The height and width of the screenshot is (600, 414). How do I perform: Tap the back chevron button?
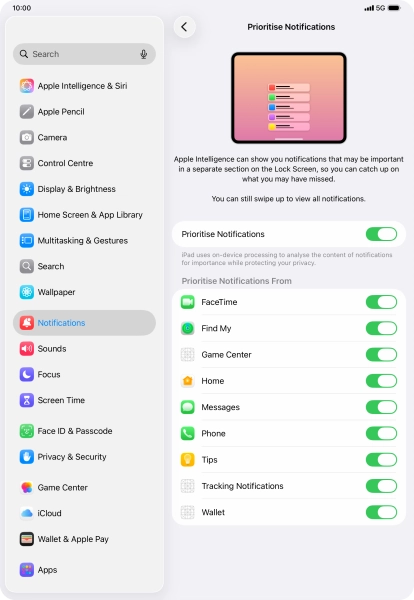184,27
